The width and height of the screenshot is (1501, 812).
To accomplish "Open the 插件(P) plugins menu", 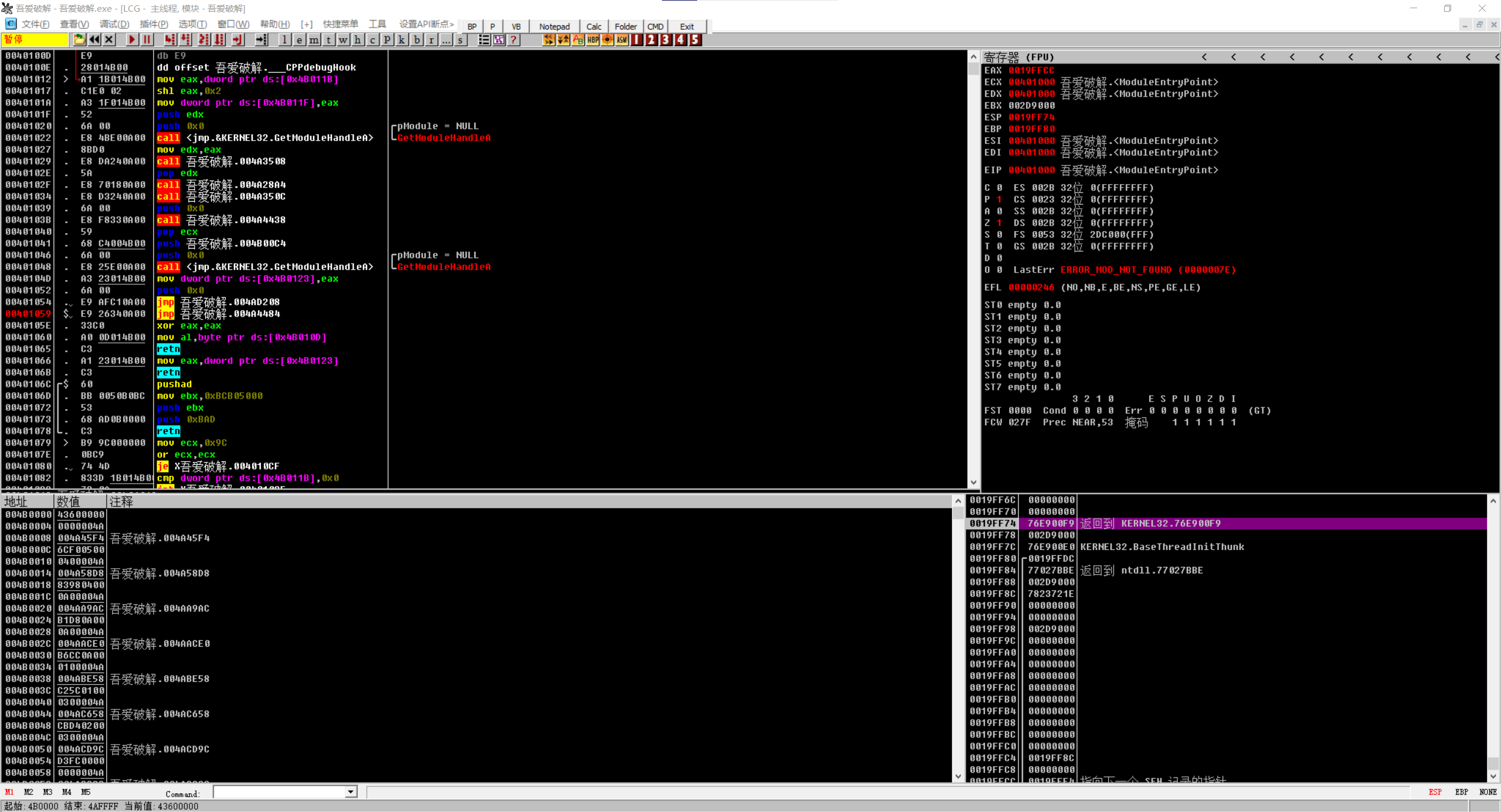I will pyautogui.click(x=154, y=24).
